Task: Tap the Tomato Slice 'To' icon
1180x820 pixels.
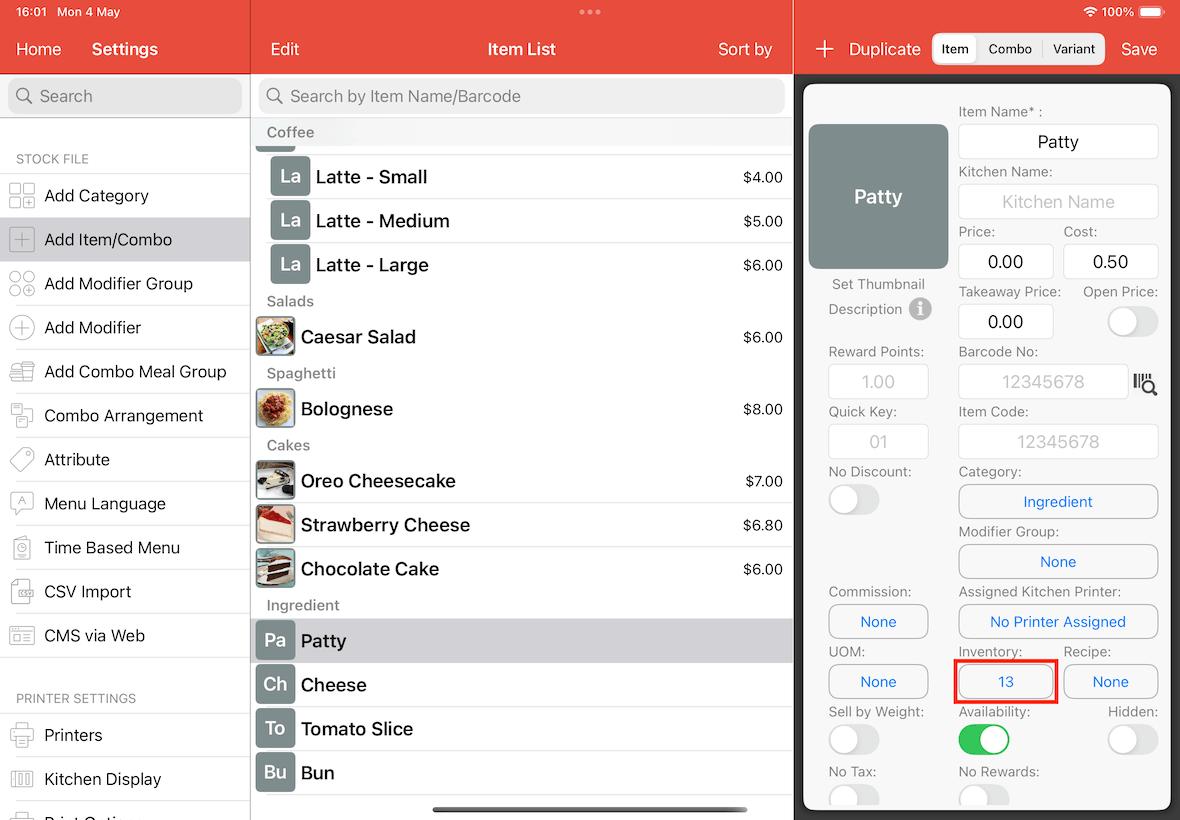Action: click(275, 728)
